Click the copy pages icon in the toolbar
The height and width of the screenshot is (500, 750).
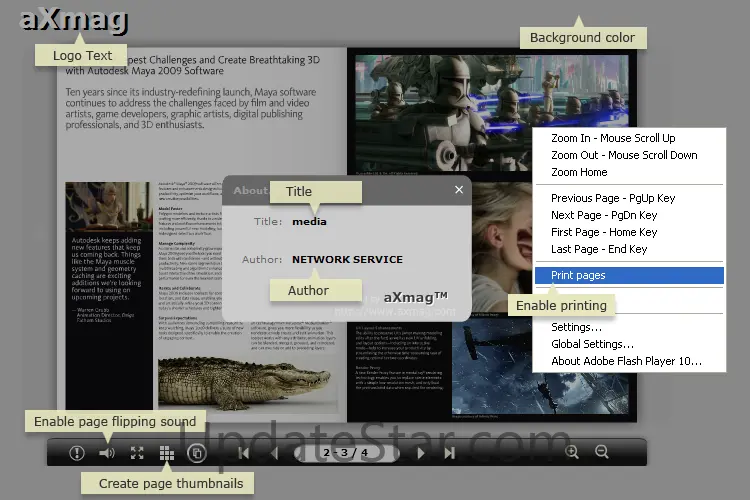tap(197, 453)
